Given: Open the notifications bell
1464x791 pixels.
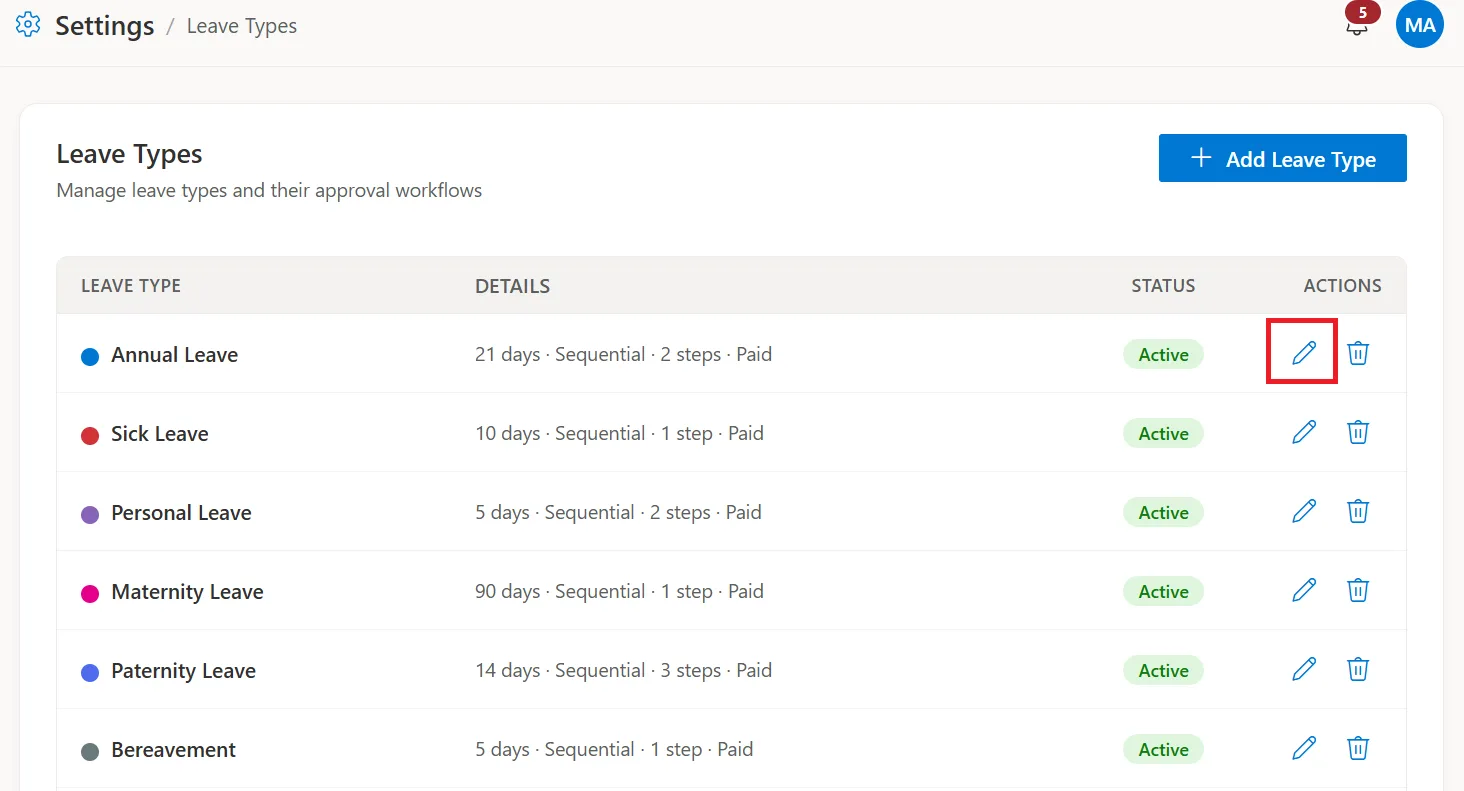Looking at the screenshot, I should click(x=1356, y=25).
